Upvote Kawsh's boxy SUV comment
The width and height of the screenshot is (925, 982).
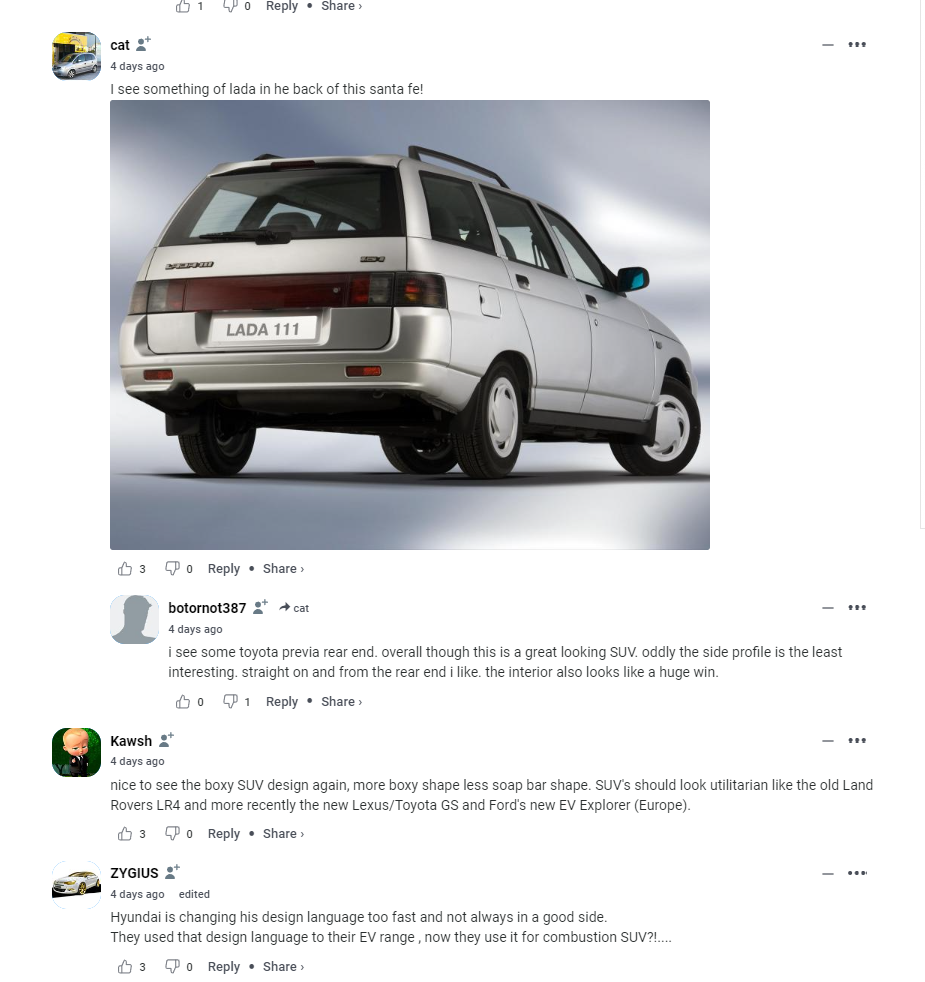pyautogui.click(x=125, y=834)
